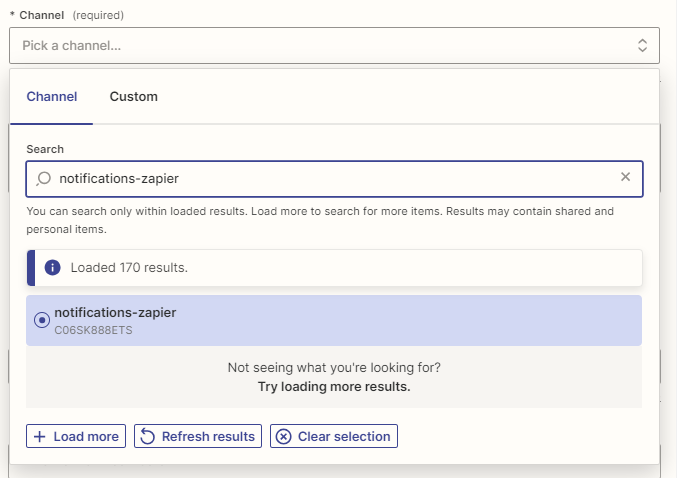Focus the search field containing notifications-zapier
Viewport: 677px width, 478px height.
click(330, 178)
